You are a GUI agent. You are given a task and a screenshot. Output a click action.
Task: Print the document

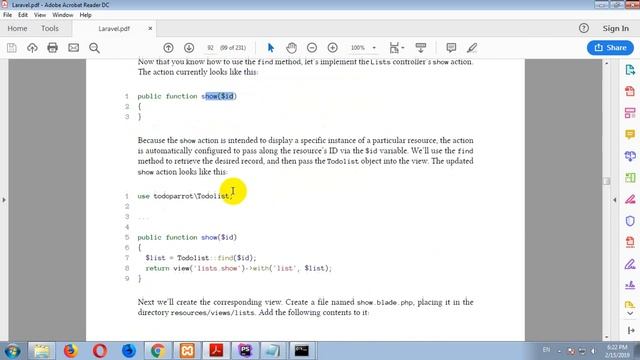(53, 48)
